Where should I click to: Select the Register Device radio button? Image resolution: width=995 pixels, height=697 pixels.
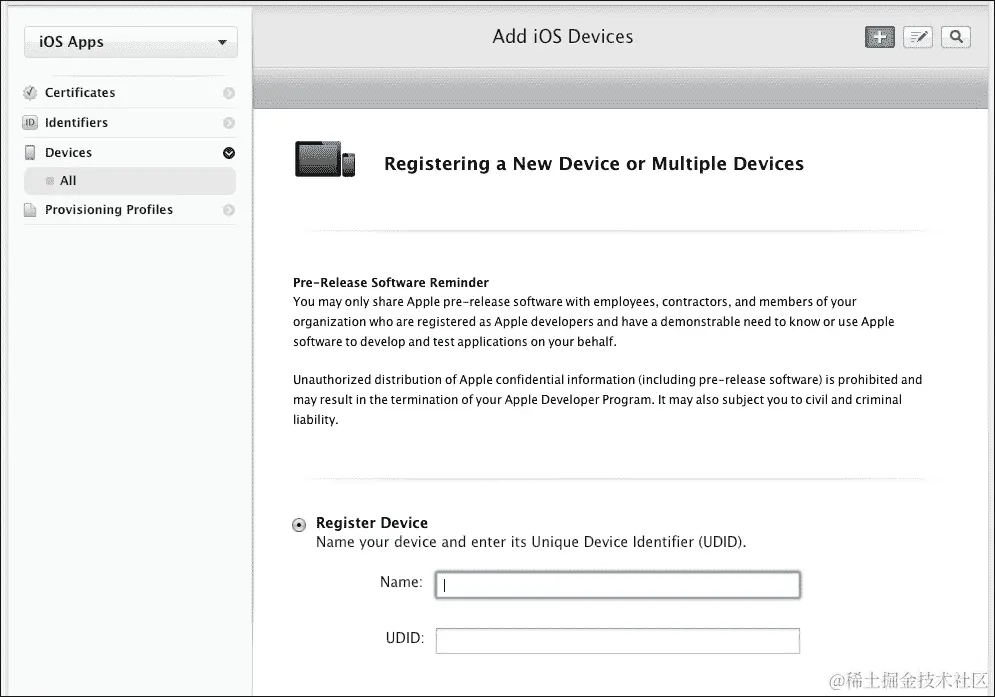click(299, 525)
